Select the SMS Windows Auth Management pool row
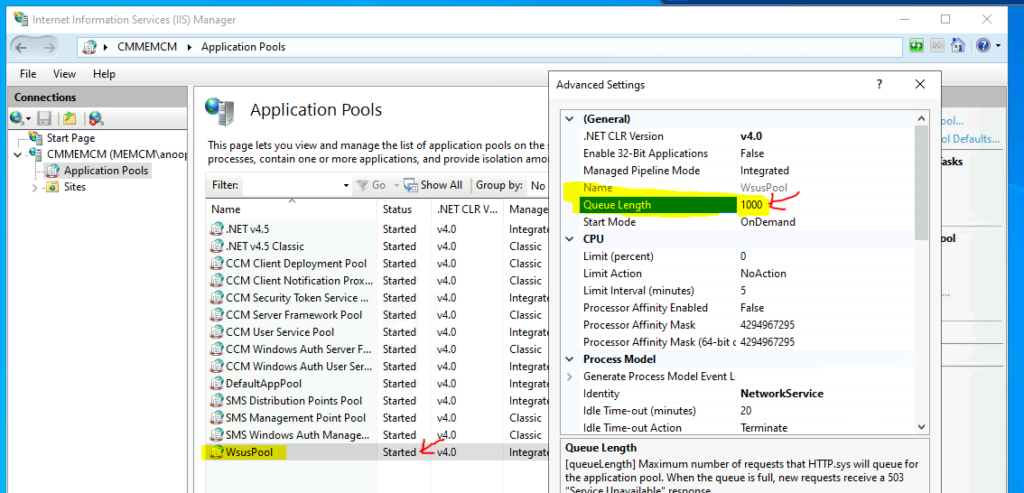Viewport: 1024px width, 493px height. [x=377, y=435]
